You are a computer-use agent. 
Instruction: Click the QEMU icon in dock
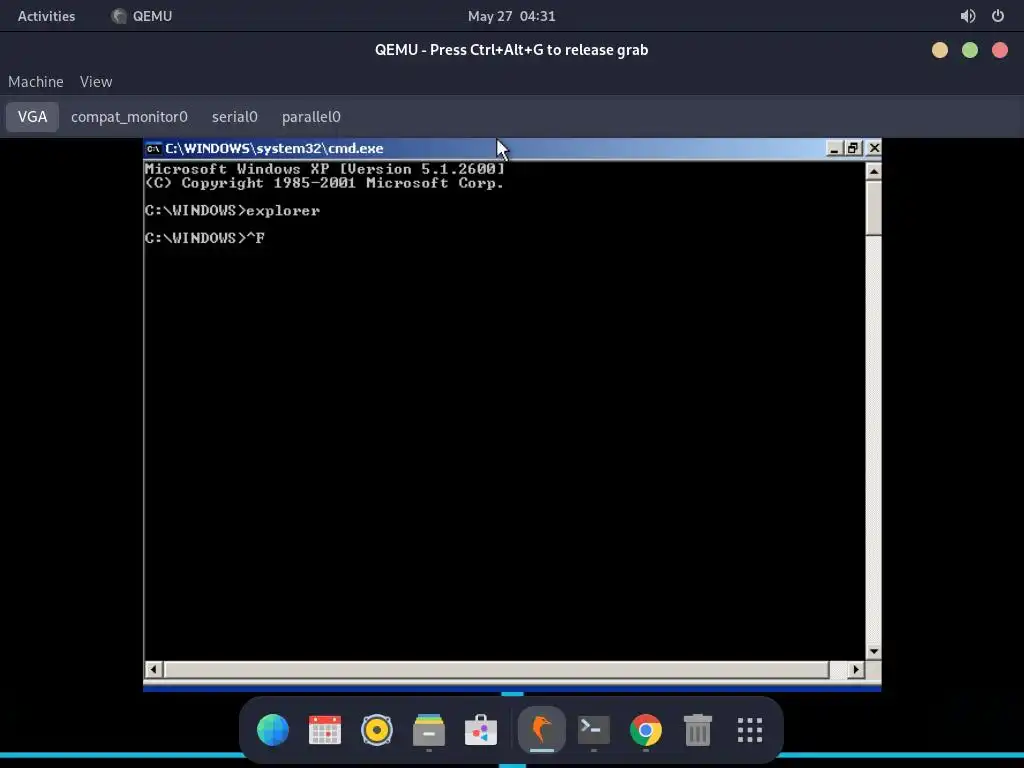[x=541, y=729]
